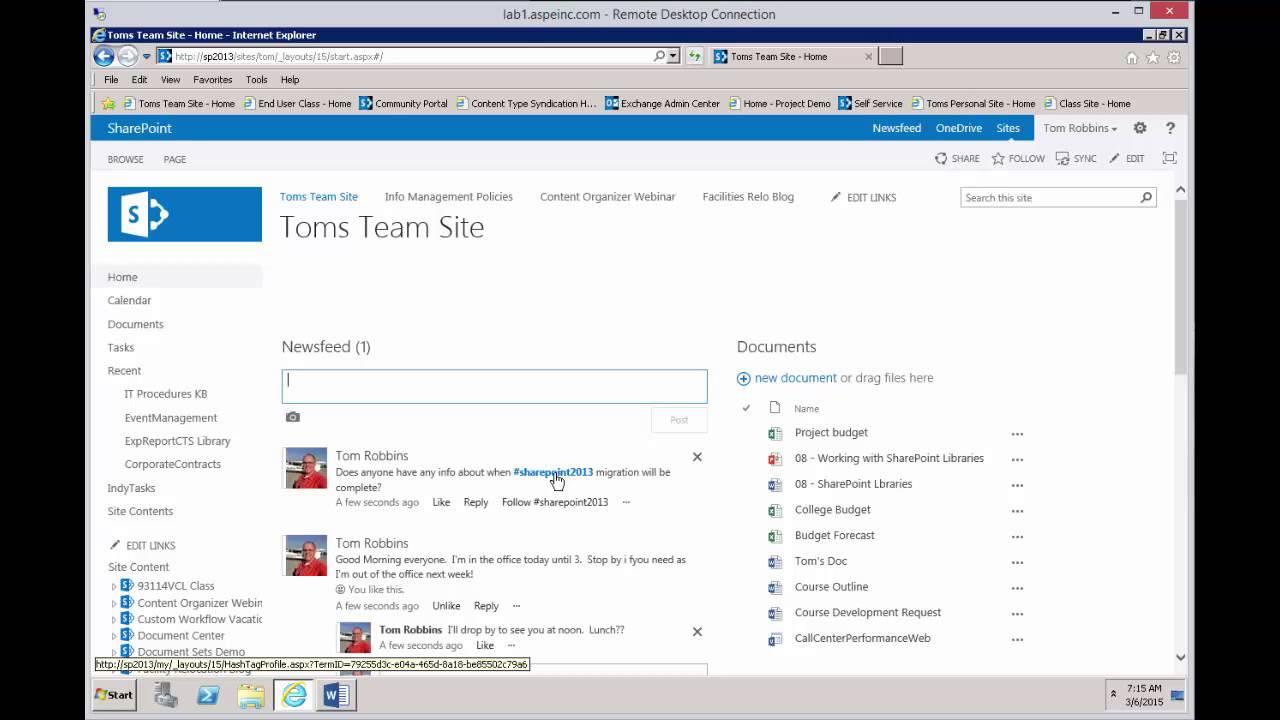1280x720 pixels.
Task: Open Word from the Windows taskbar
Action: (x=336, y=695)
